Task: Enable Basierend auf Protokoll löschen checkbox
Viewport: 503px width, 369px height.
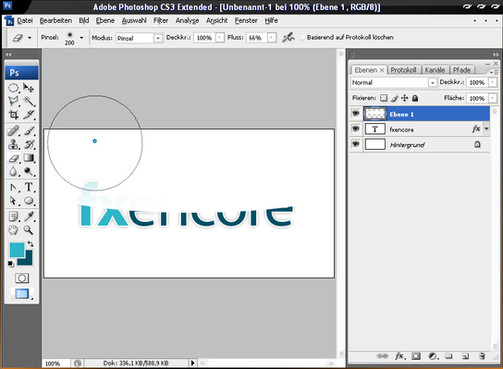Action: coord(302,37)
